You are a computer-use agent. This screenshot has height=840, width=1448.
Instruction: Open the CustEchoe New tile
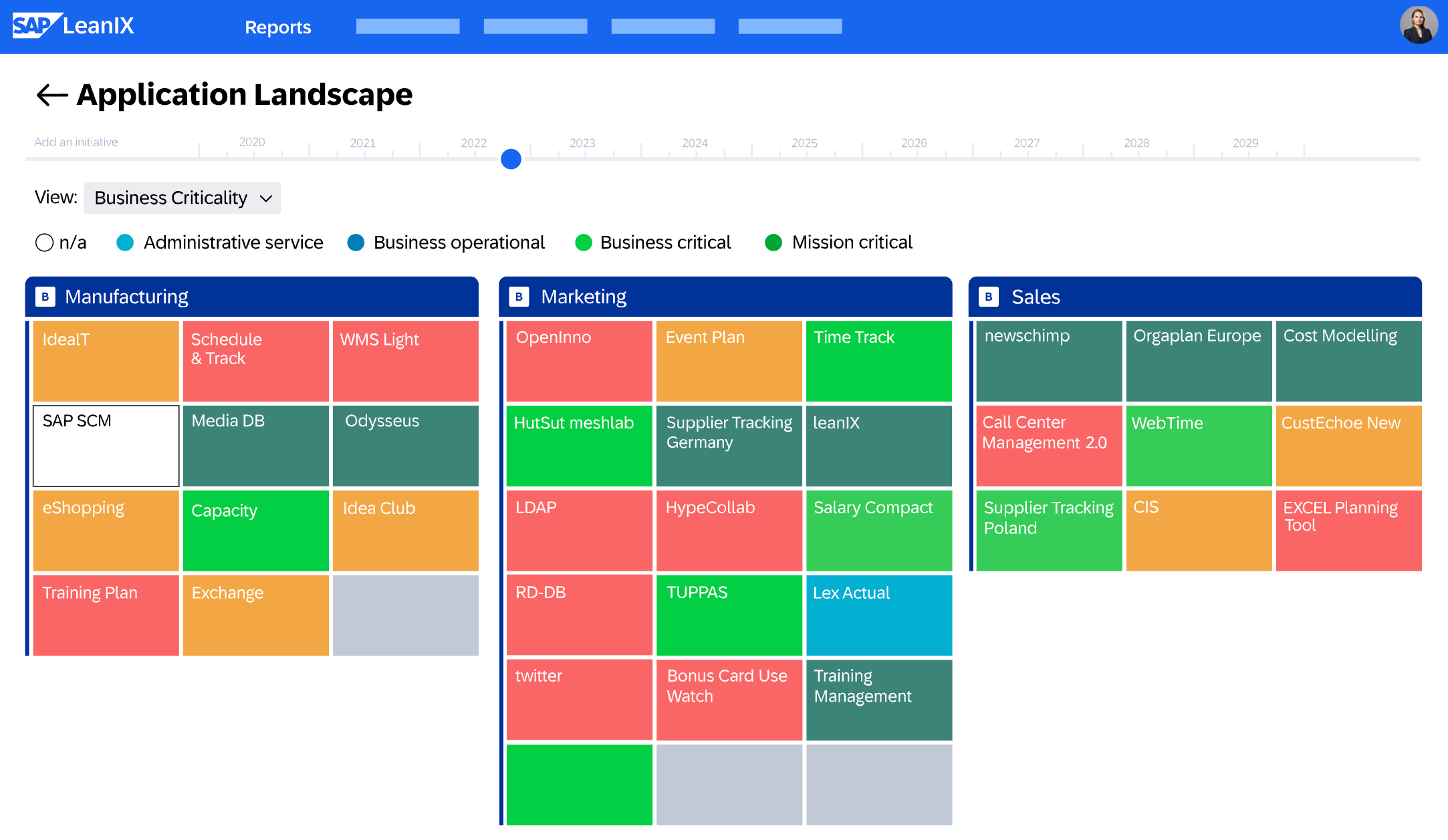click(1348, 446)
